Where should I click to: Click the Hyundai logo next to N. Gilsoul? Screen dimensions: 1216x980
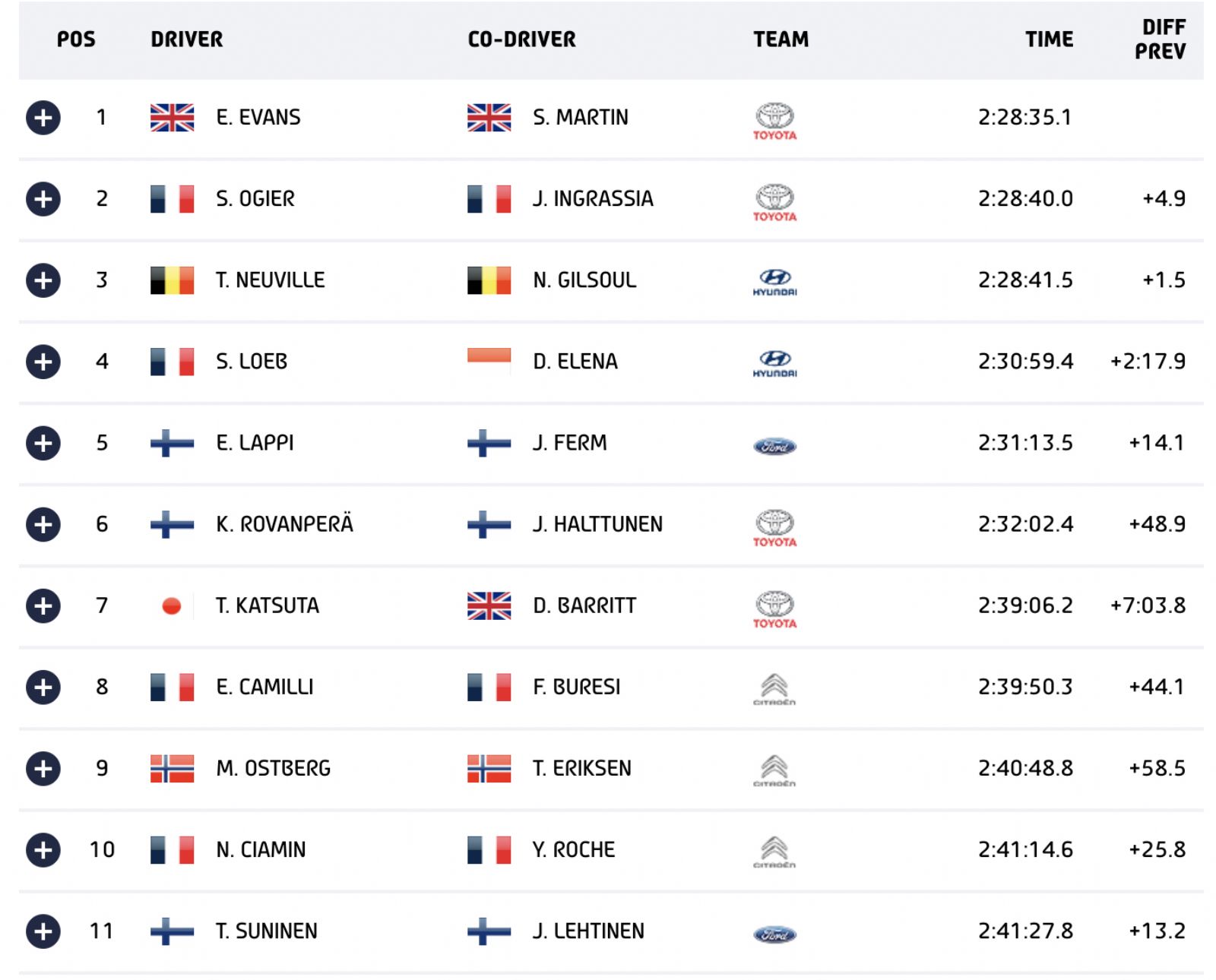coord(774,283)
